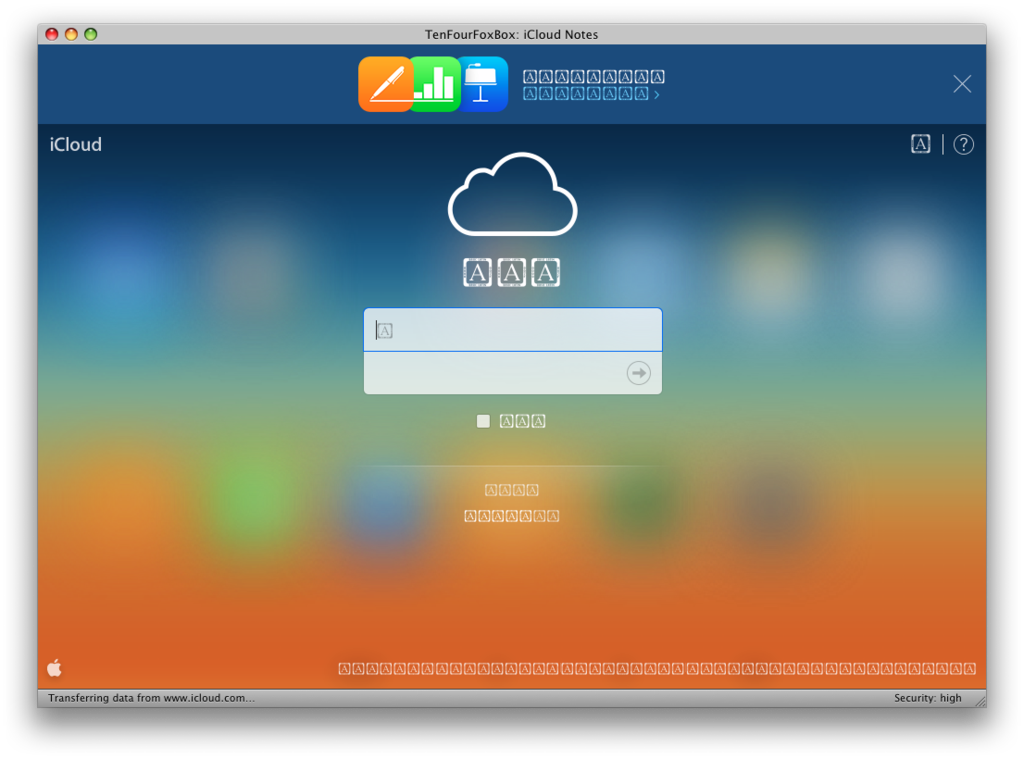Viewport: 1024px width, 759px height.
Task: Dismiss the iWork promo banner with X
Action: [961, 84]
